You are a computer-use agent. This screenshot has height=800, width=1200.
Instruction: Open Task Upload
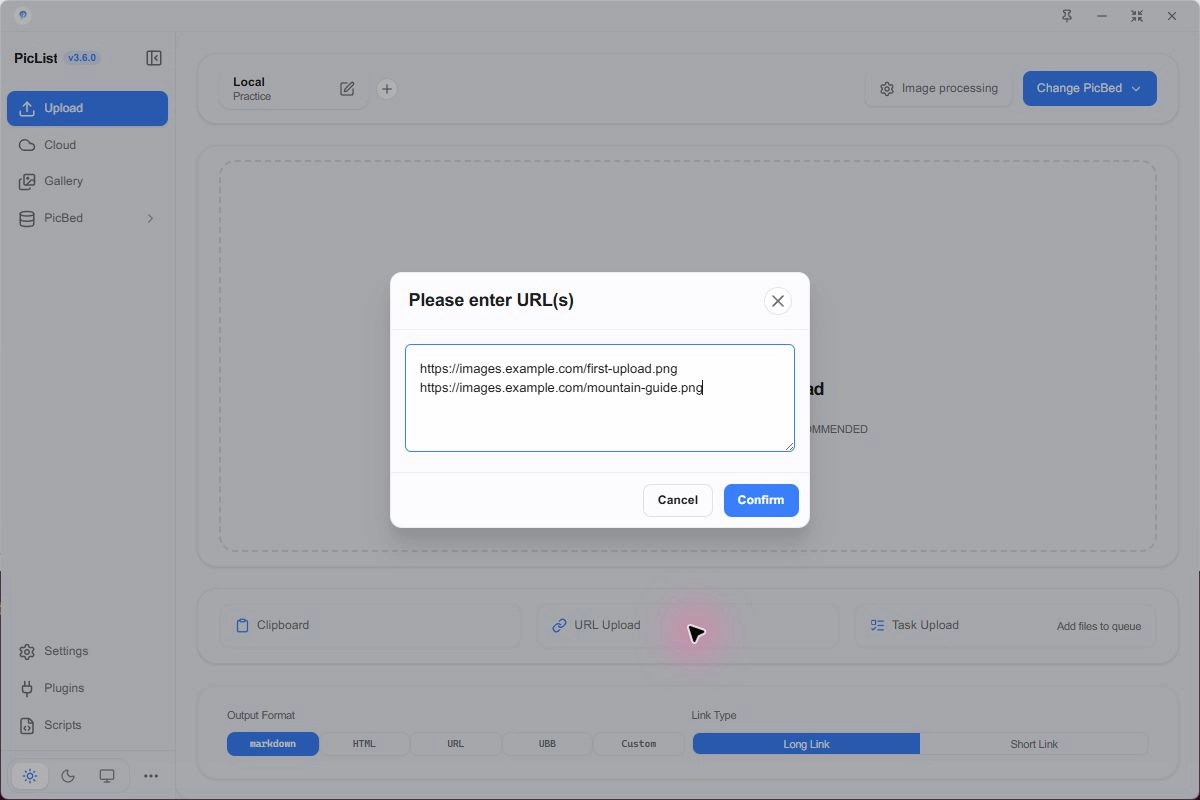(x=1006, y=625)
